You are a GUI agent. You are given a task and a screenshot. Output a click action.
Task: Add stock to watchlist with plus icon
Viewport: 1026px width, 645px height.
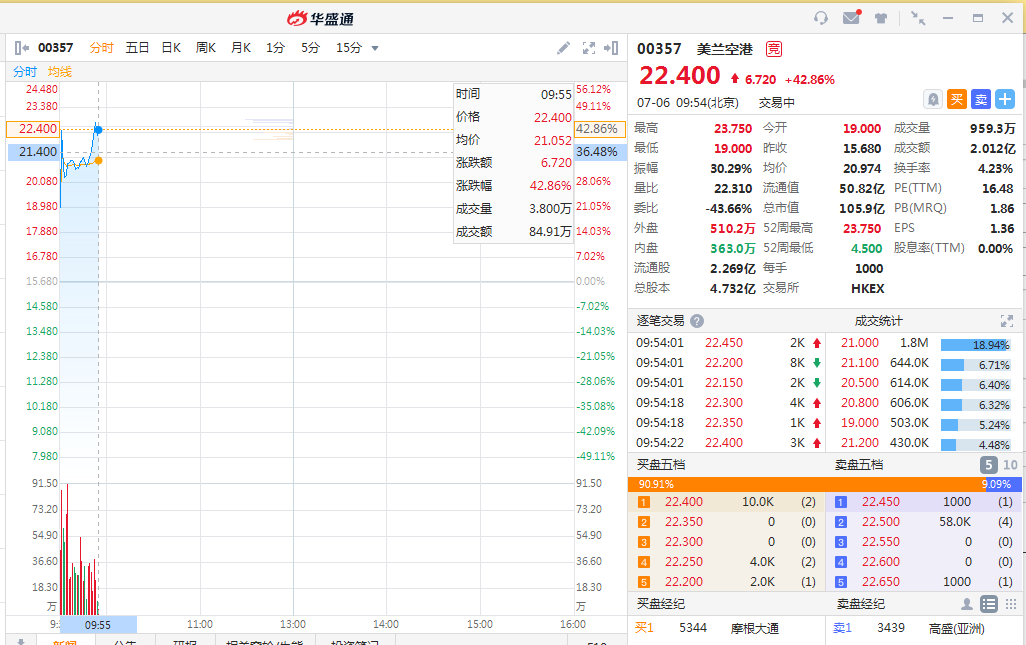(x=1005, y=99)
